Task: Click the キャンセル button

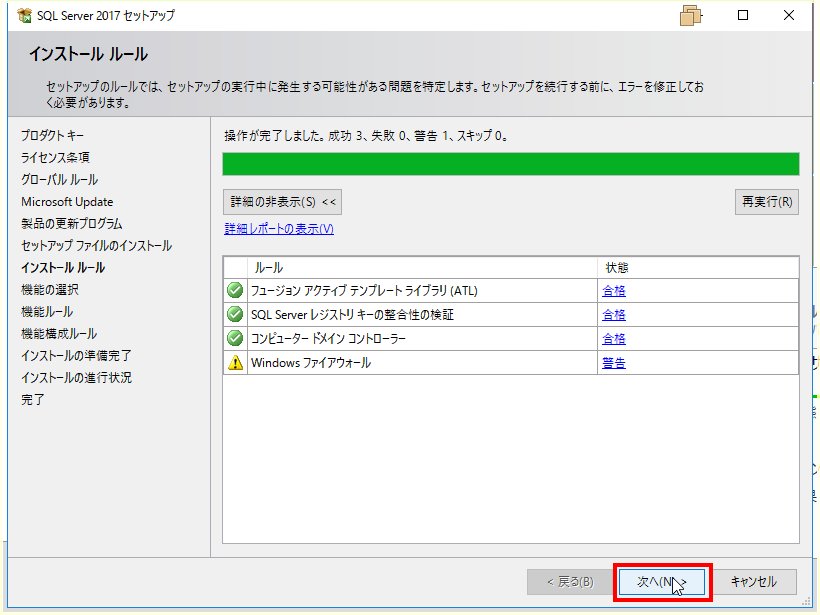Action: point(754,582)
